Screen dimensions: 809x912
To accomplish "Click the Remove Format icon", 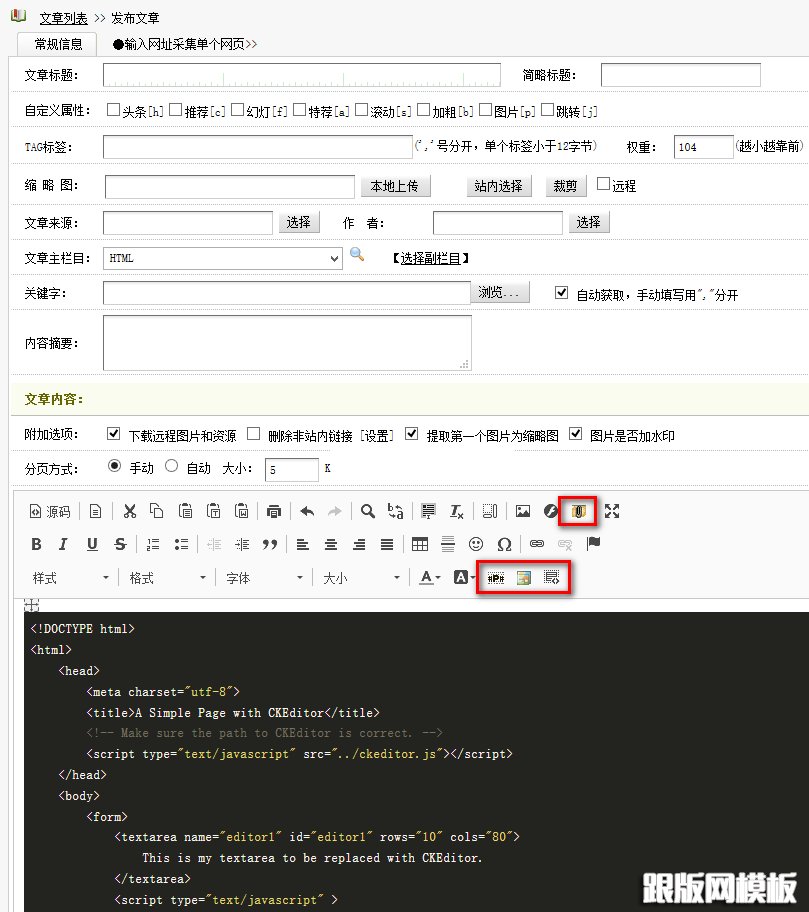I will [x=457, y=511].
